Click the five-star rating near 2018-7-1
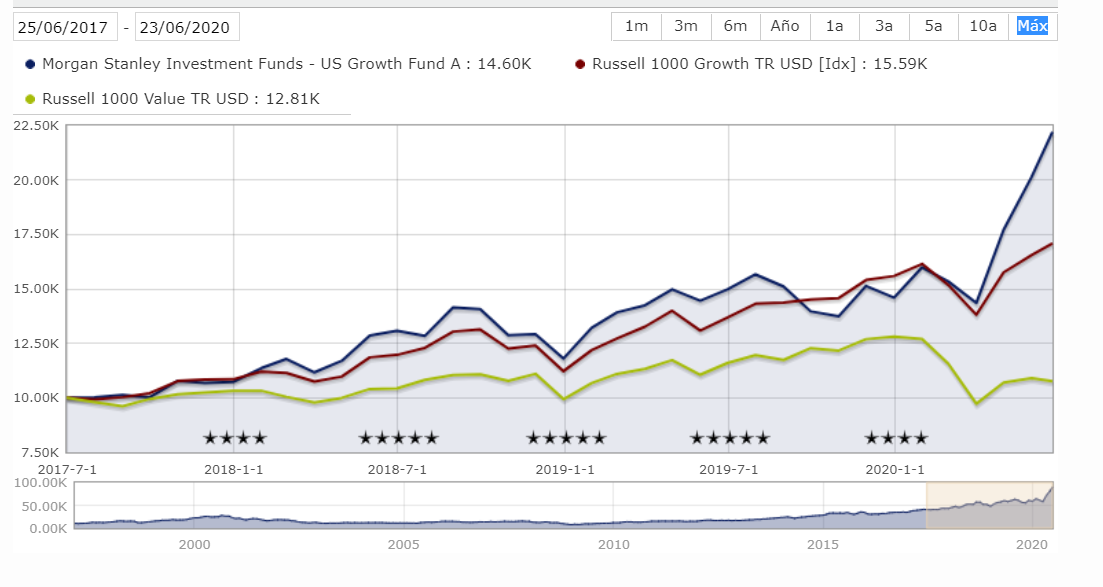 coord(398,438)
